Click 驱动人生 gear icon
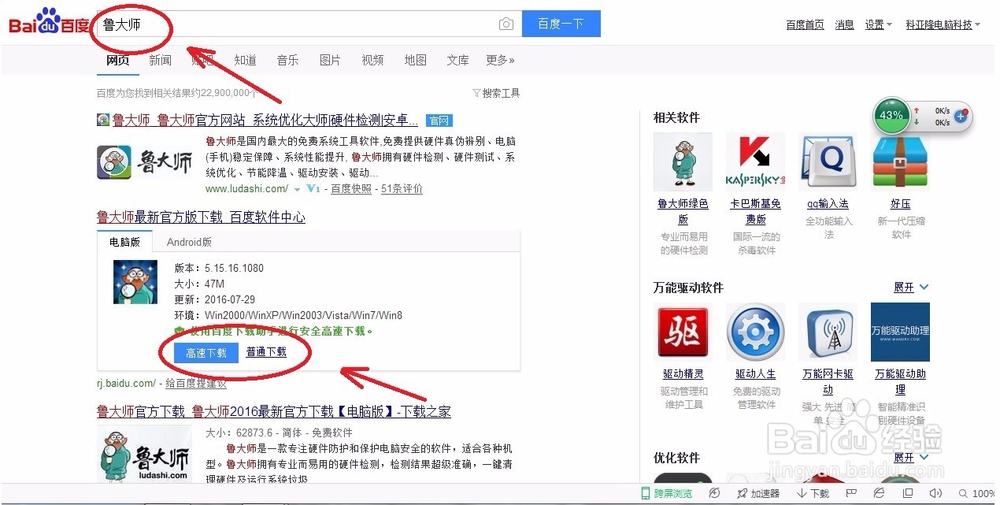 [755, 332]
